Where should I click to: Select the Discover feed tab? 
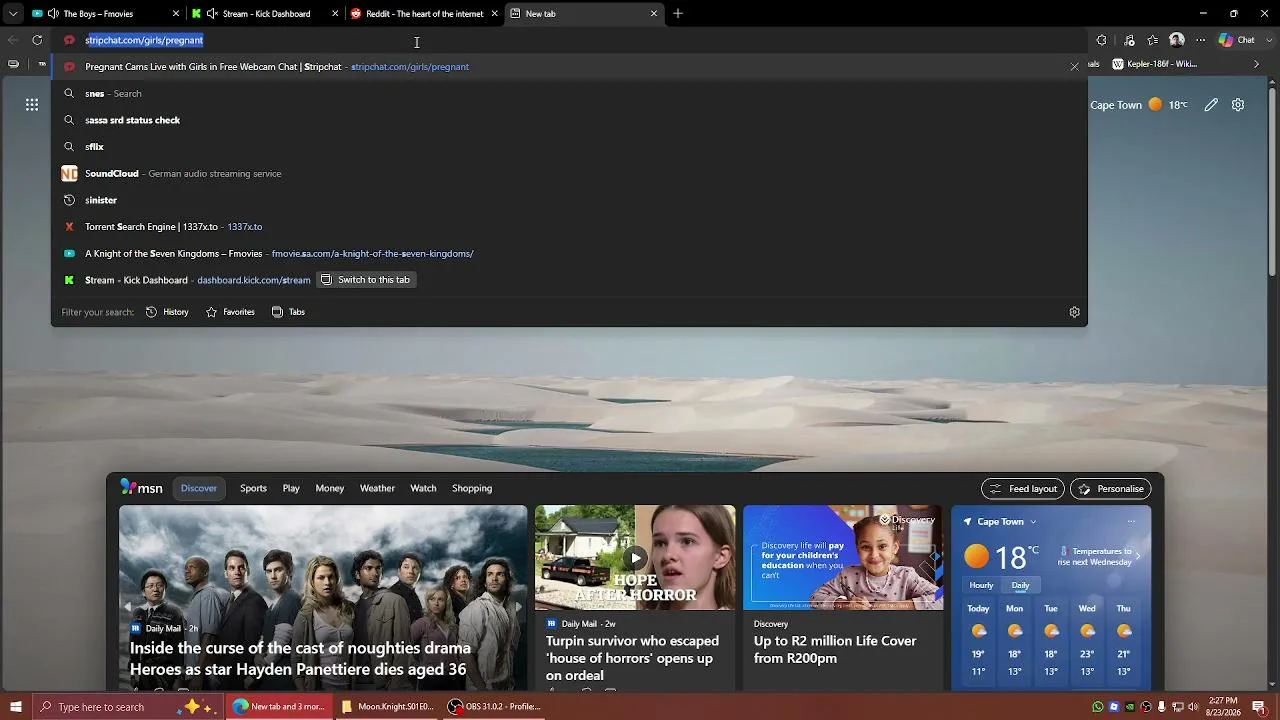pyautogui.click(x=199, y=488)
